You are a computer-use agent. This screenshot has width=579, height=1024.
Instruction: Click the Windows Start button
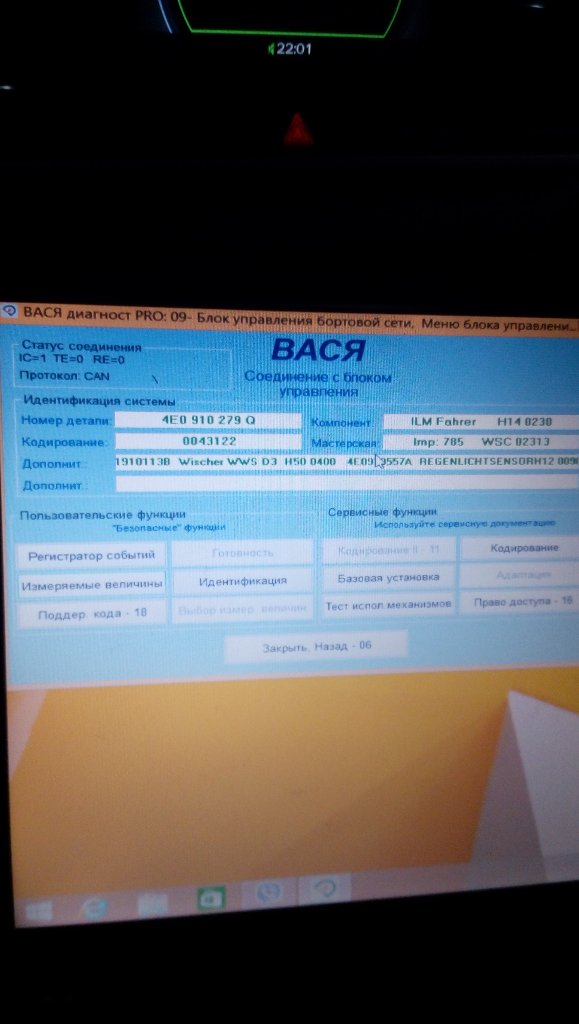39,910
